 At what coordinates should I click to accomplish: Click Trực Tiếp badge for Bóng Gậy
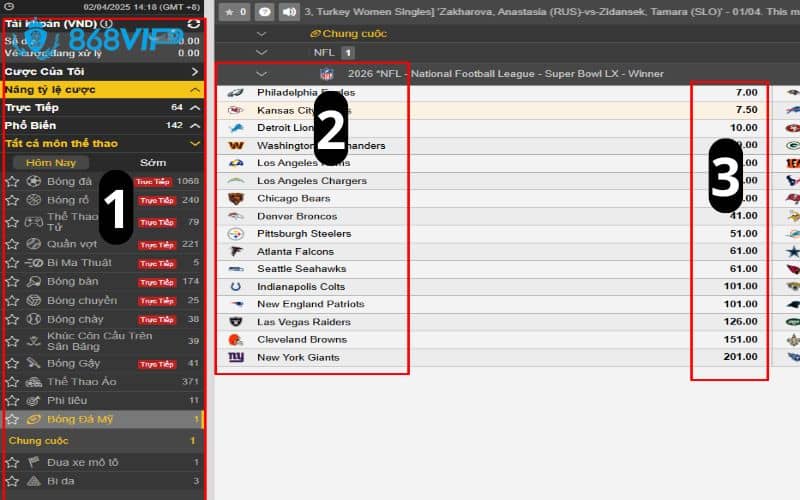click(x=157, y=364)
